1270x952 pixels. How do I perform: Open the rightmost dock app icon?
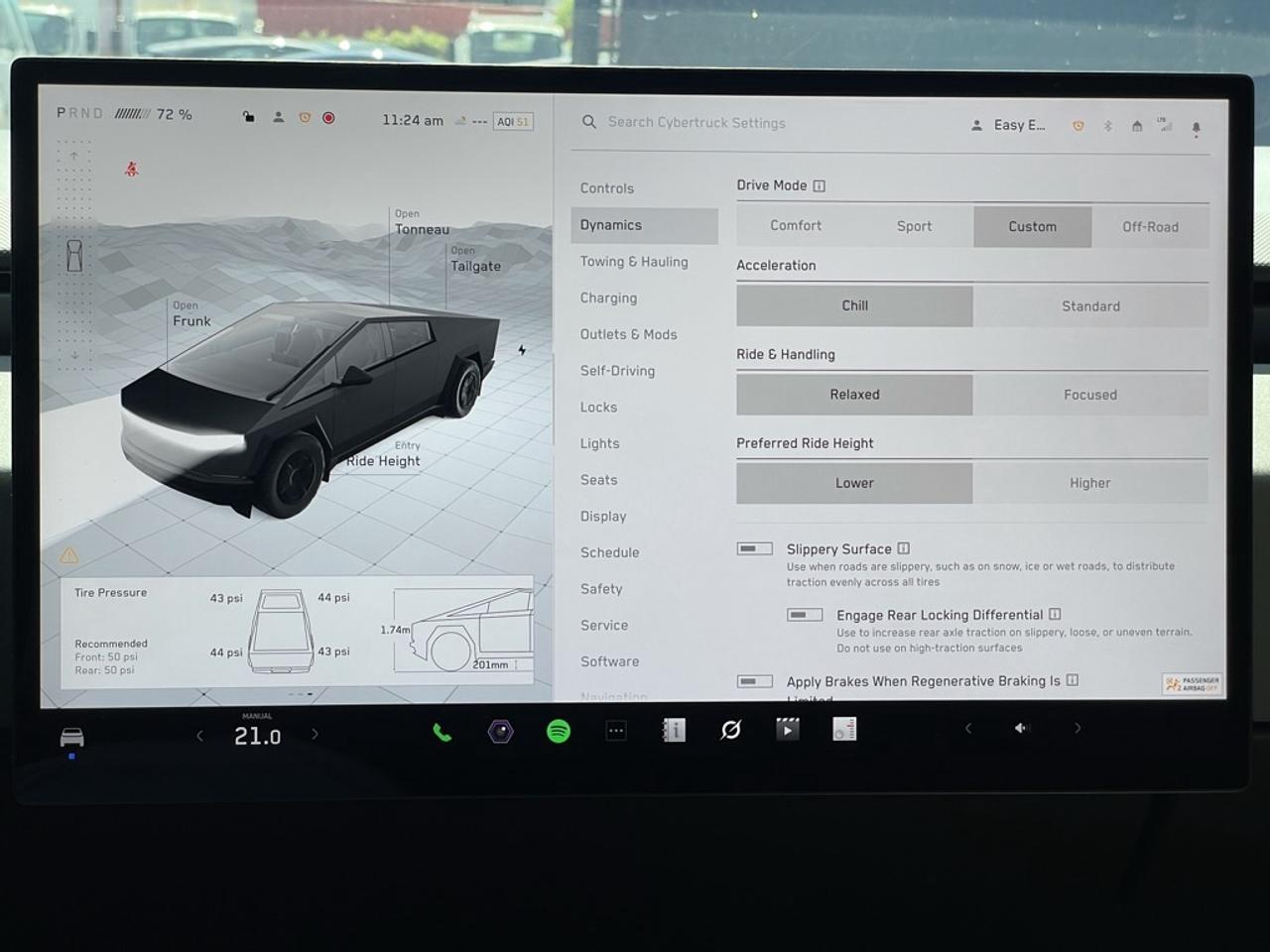pos(844,729)
